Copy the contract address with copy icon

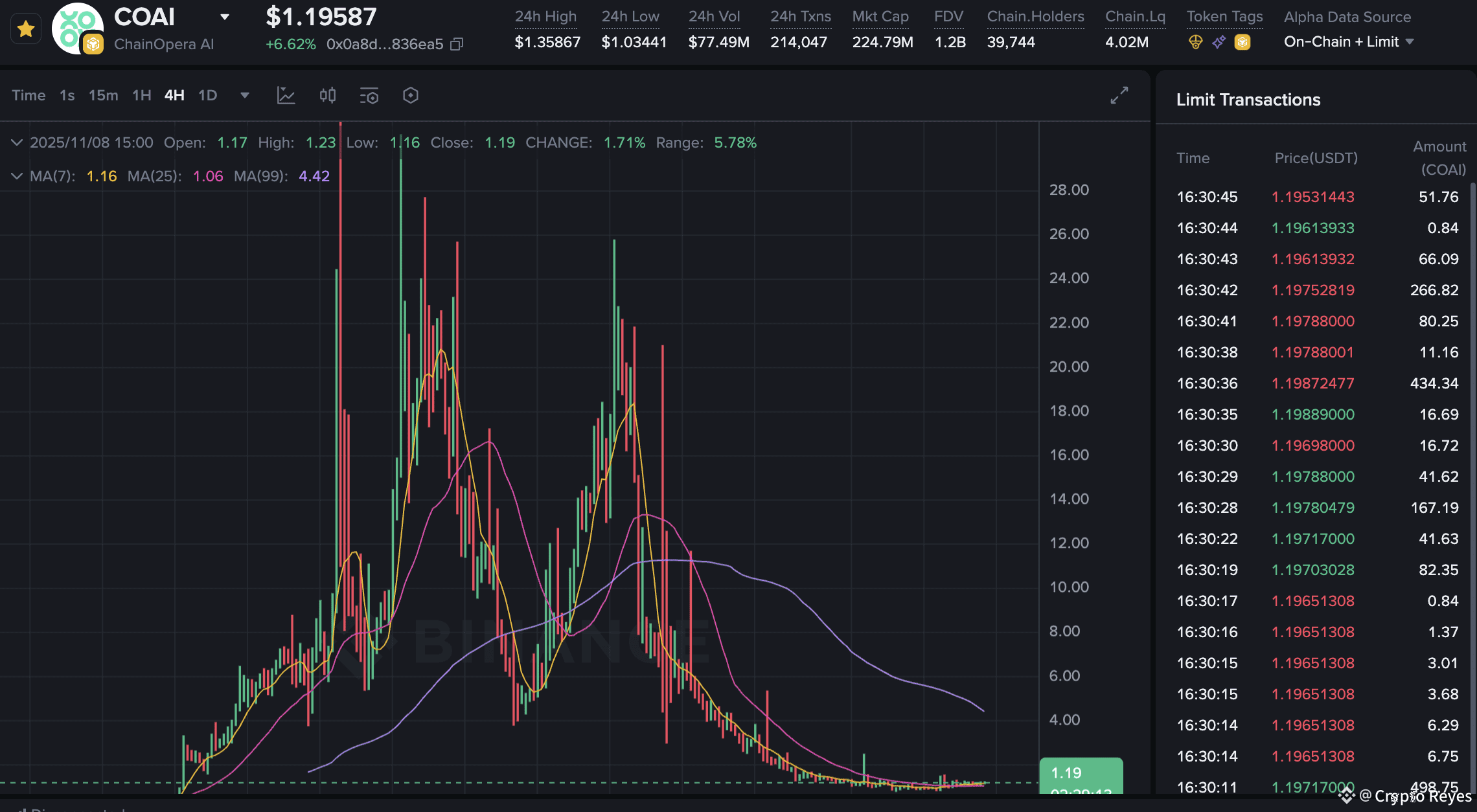(x=457, y=44)
